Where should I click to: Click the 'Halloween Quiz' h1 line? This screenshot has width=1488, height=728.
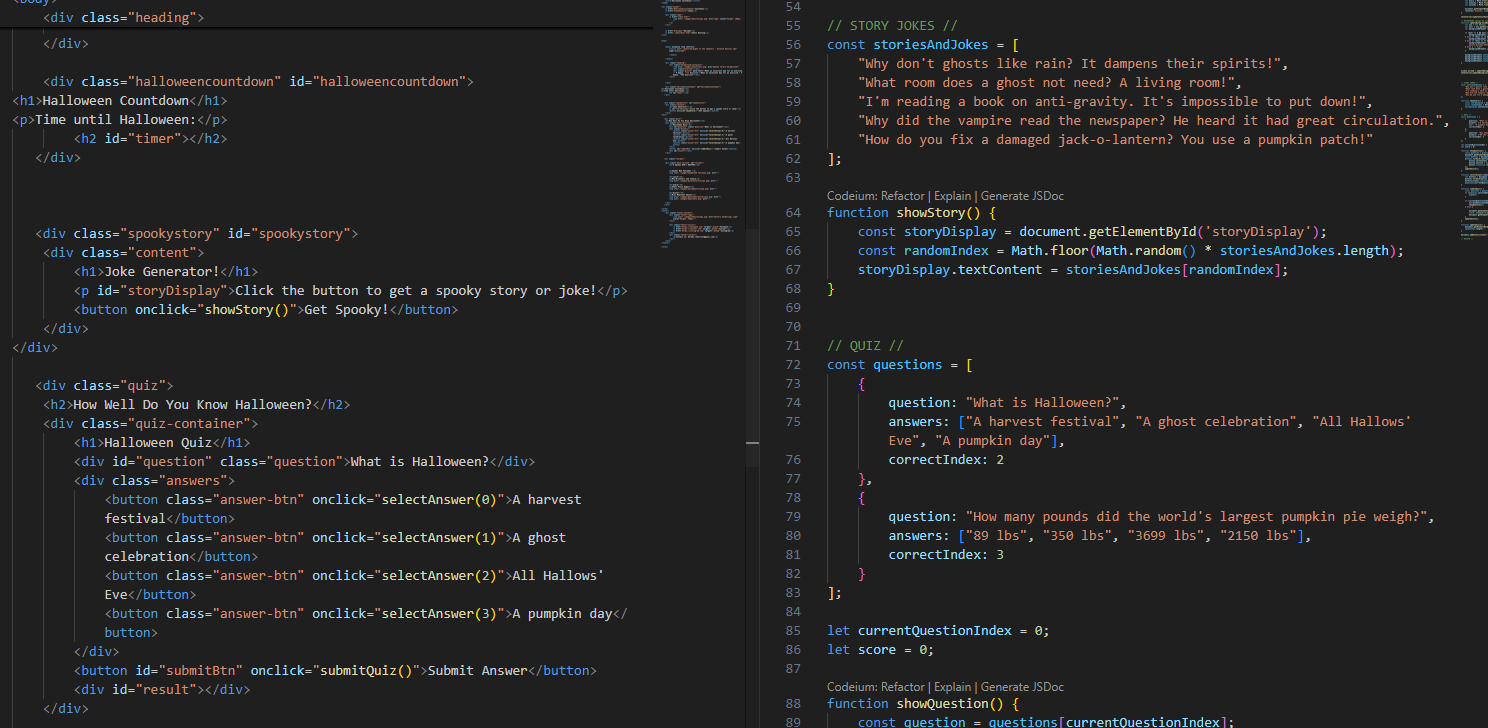coord(162,443)
